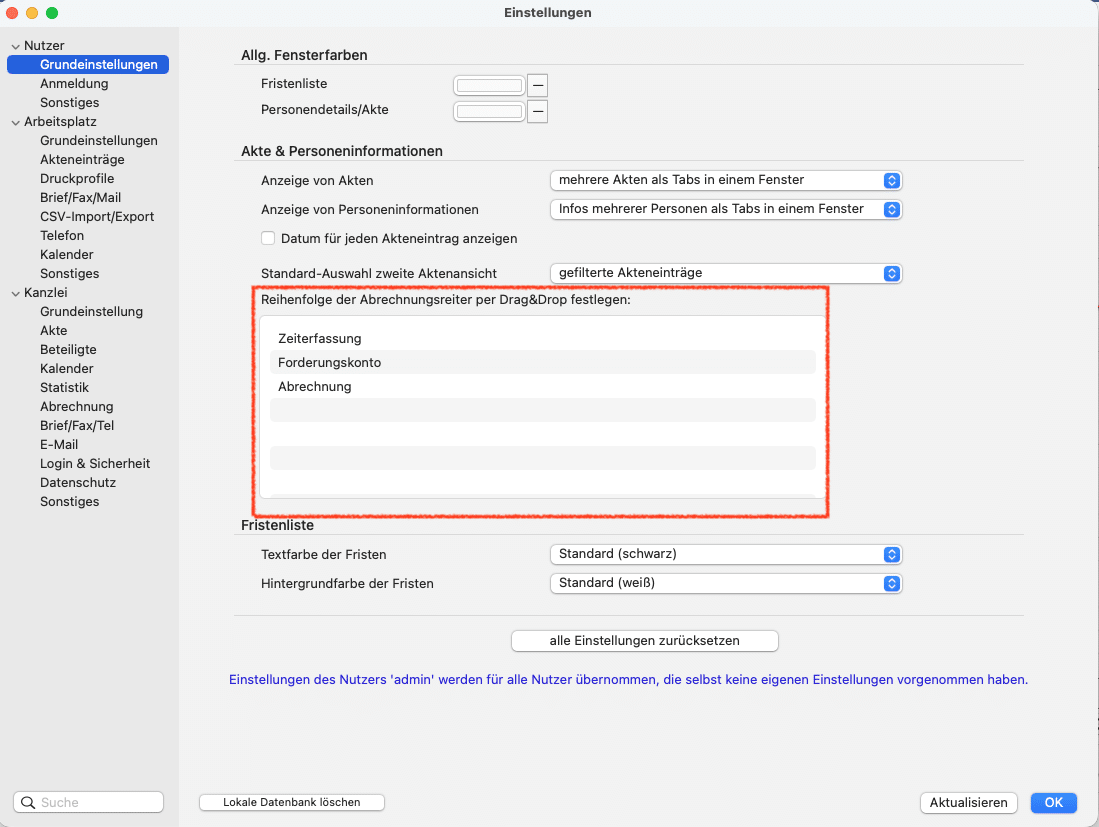The width and height of the screenshot is (1099, 827).
Task: Open Hintergrundfarbe der Fristen dropdown
Action: pos(726,583)
